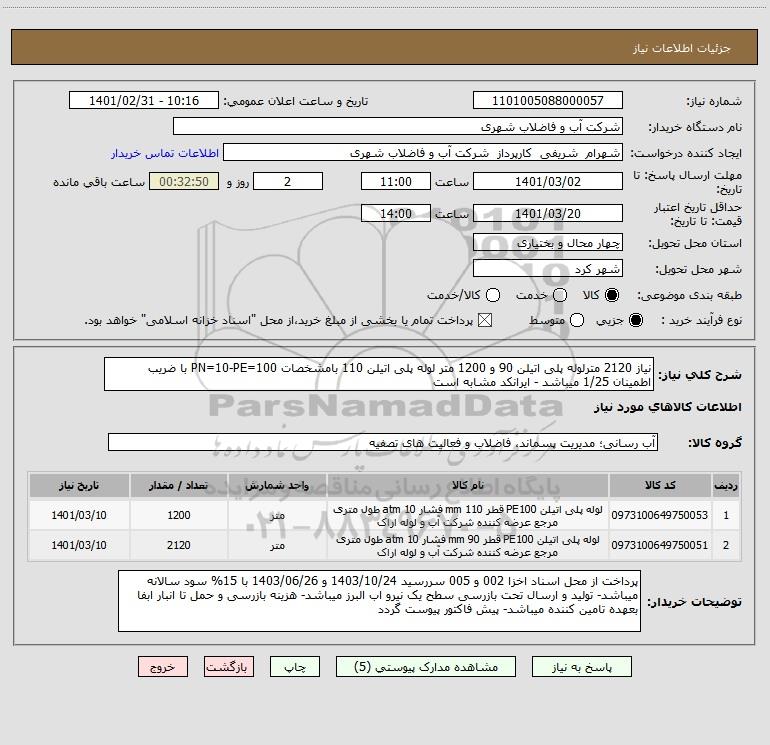This screenshot has height=745, width=770.
Task: Click the price validity date 1401/03/20
Action: (548, 213)
